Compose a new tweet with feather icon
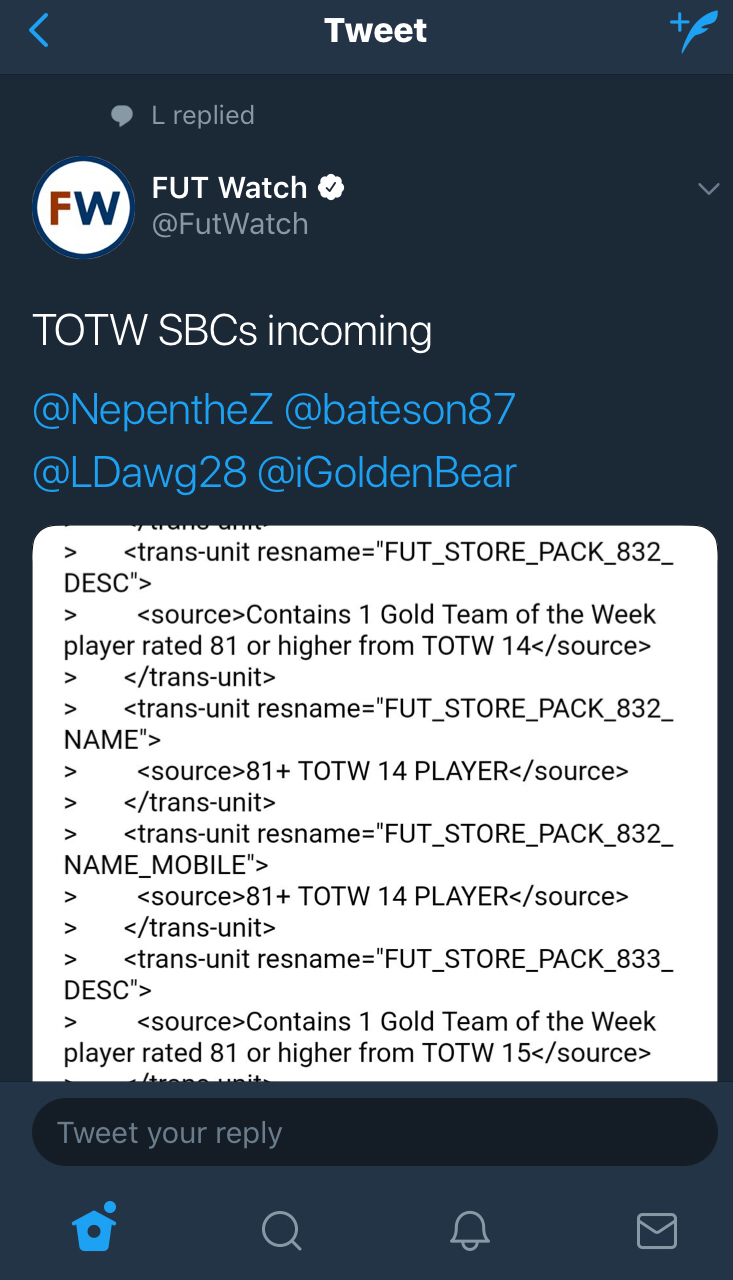This screenshot has width=733, height=1280. coord(693,31)
